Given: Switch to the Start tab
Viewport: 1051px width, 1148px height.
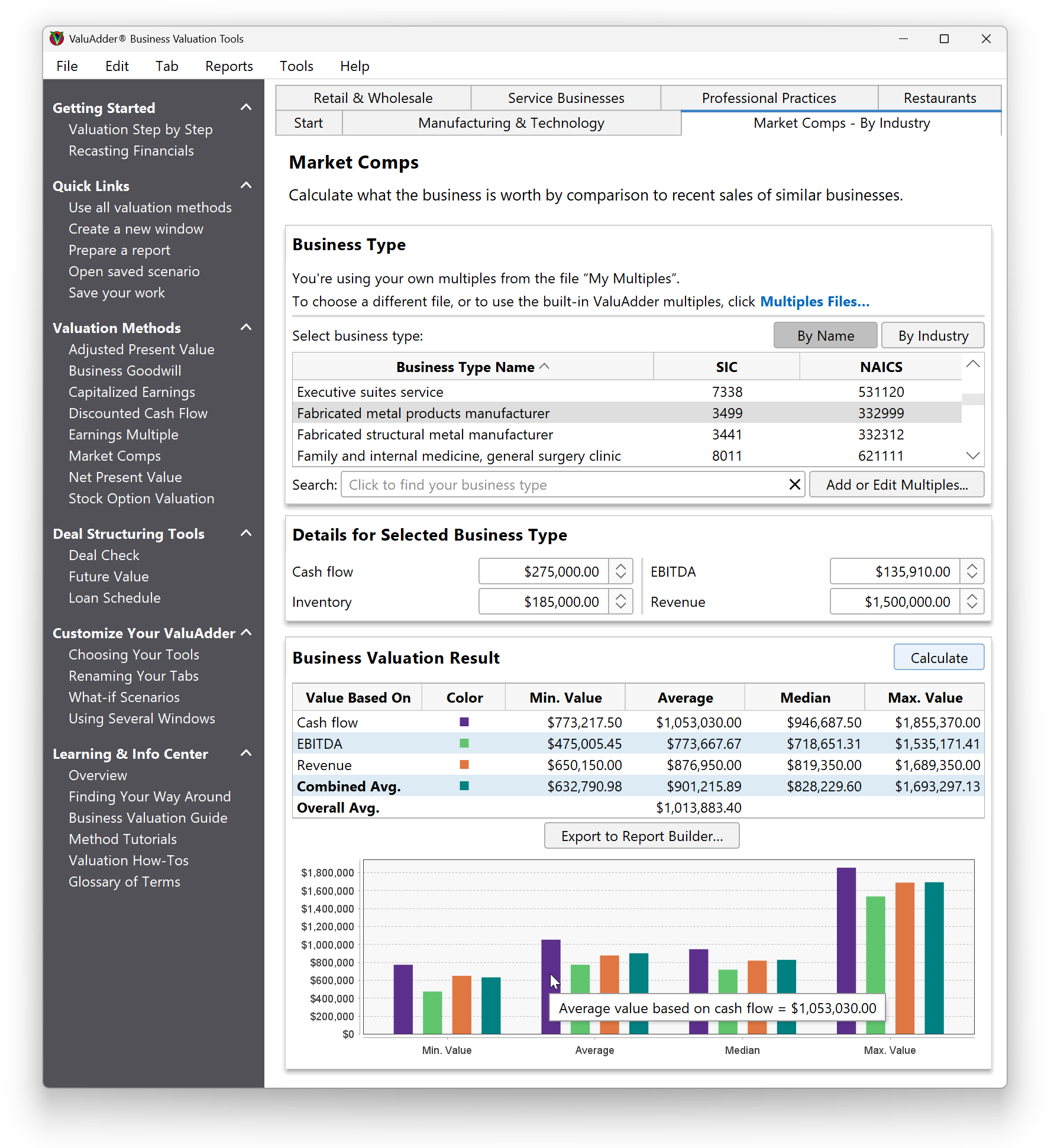Looking at the screenshot, I should tap(309, 123).
